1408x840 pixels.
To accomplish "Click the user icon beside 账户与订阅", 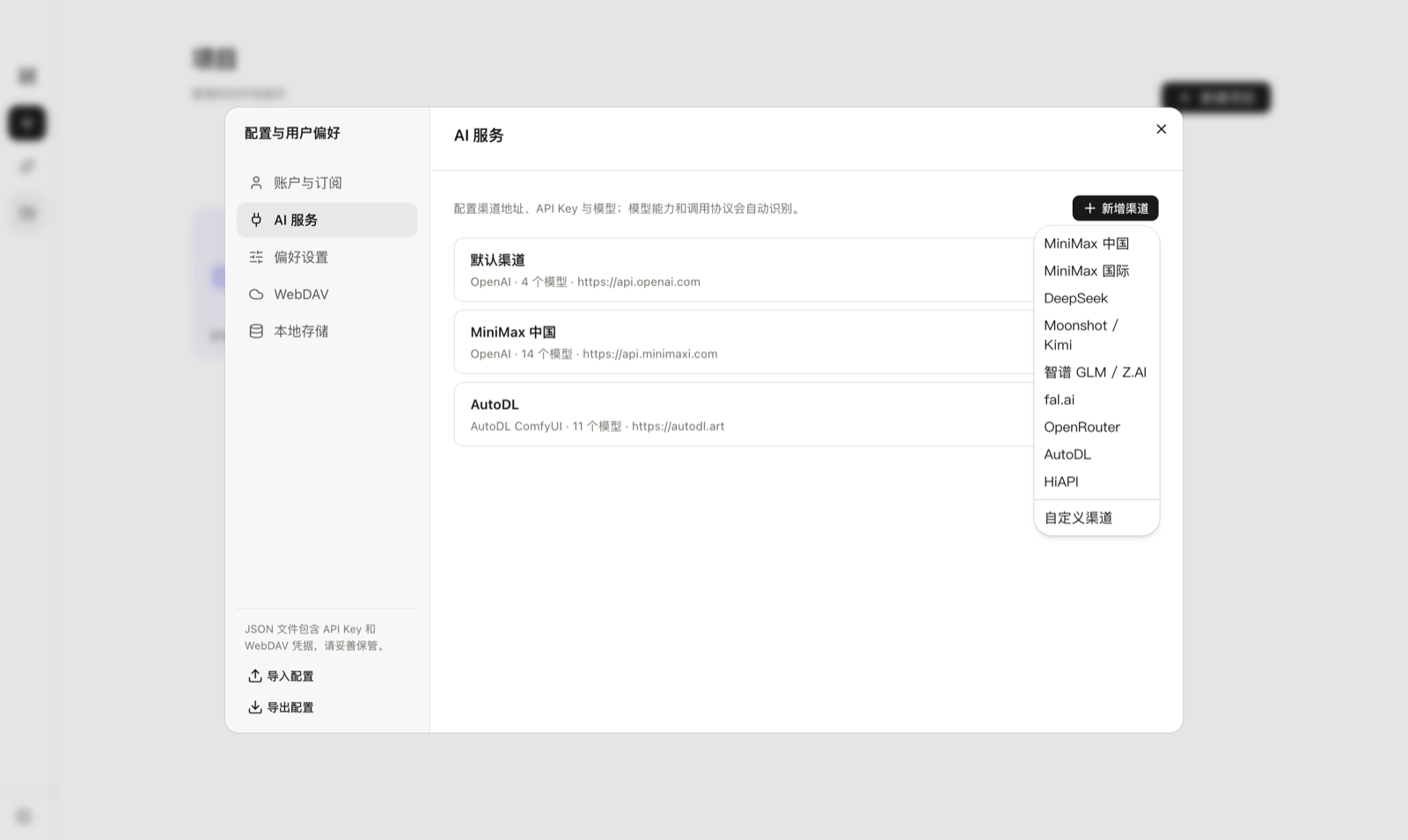I will (x=256, y=183).
